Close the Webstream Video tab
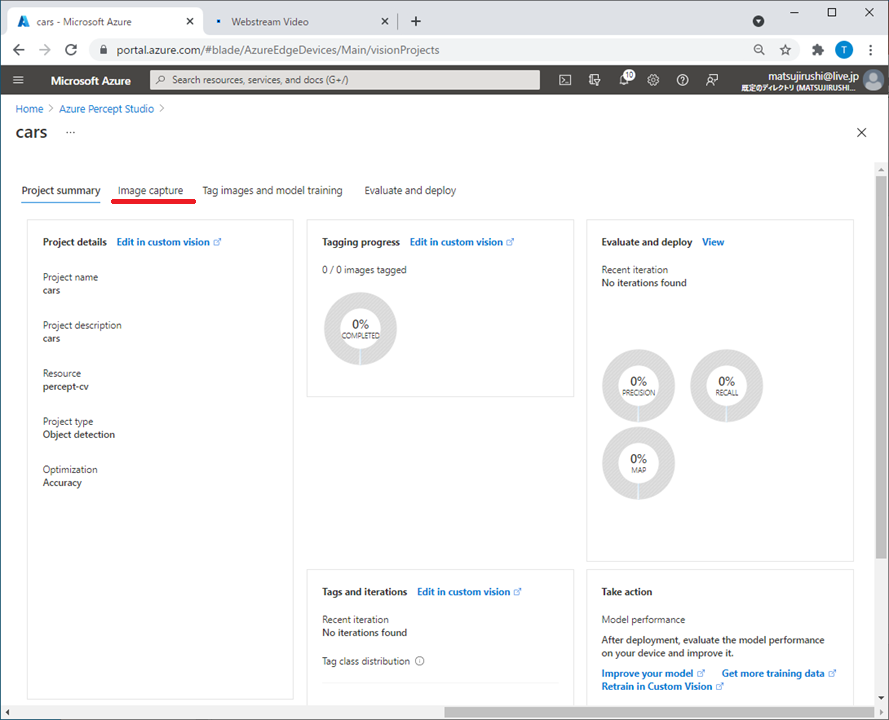 [x=384, y=21]
